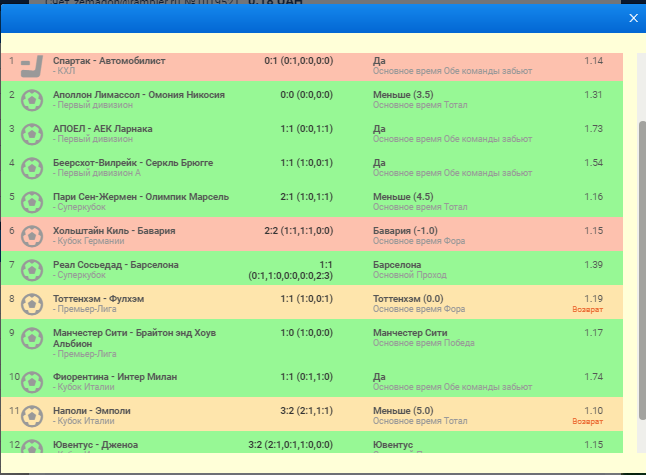Click the soccer ball icon for Хольштайн Киль row
This screenshot has height=475, width=646.
coord(32,236)
